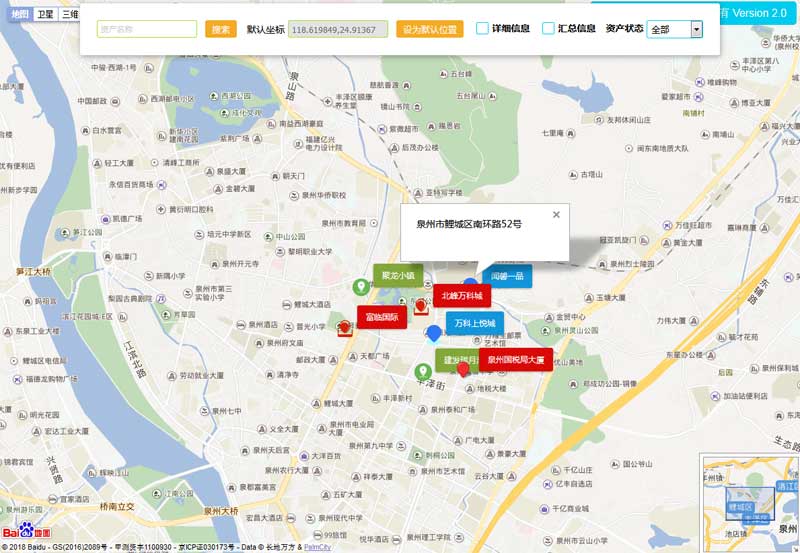
Task: Click the blue pin marker left of 万科上悦城
Action: (434, 333)
